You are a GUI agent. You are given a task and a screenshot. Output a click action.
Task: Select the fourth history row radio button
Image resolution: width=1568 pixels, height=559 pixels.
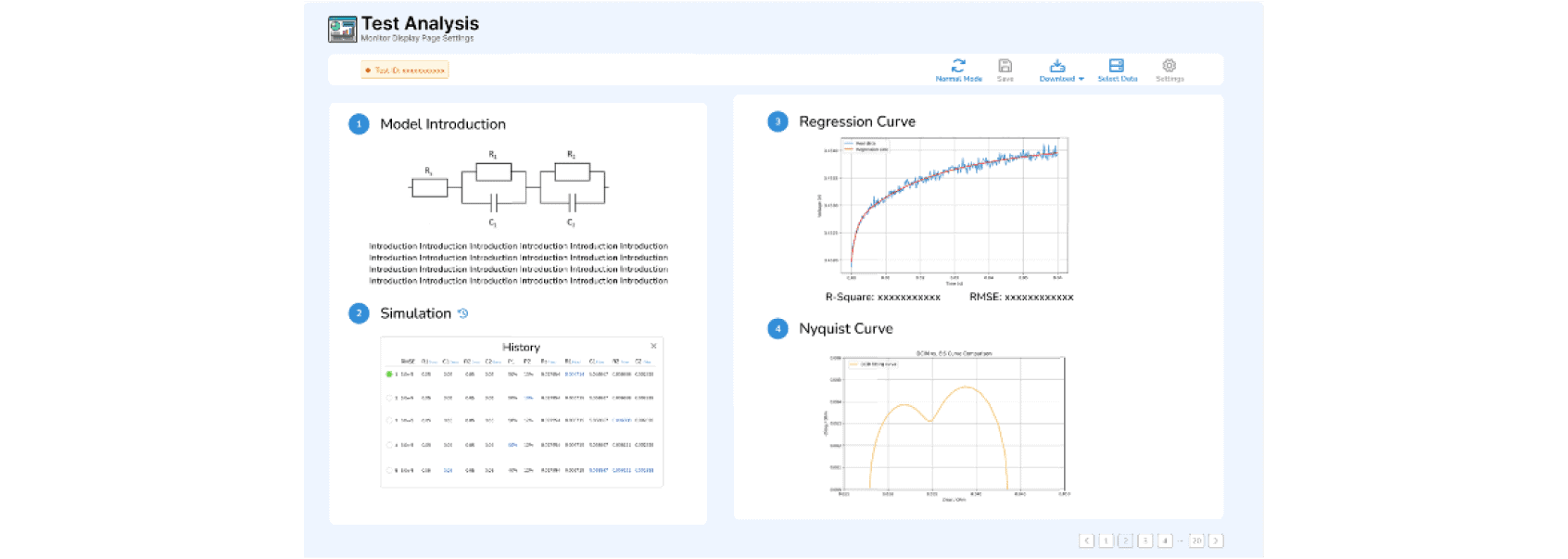pos(389,445)
